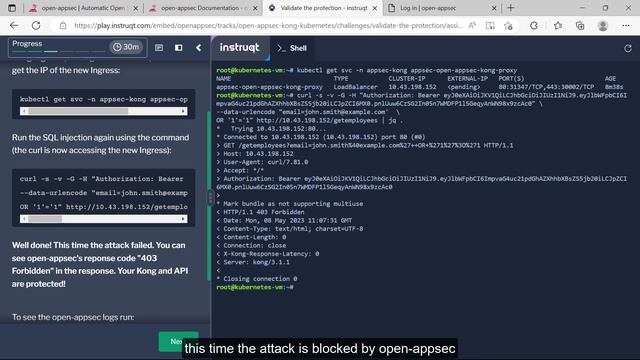Open the tab actions menu icon
The image size is (640, 360).
[x=12, y=8]
